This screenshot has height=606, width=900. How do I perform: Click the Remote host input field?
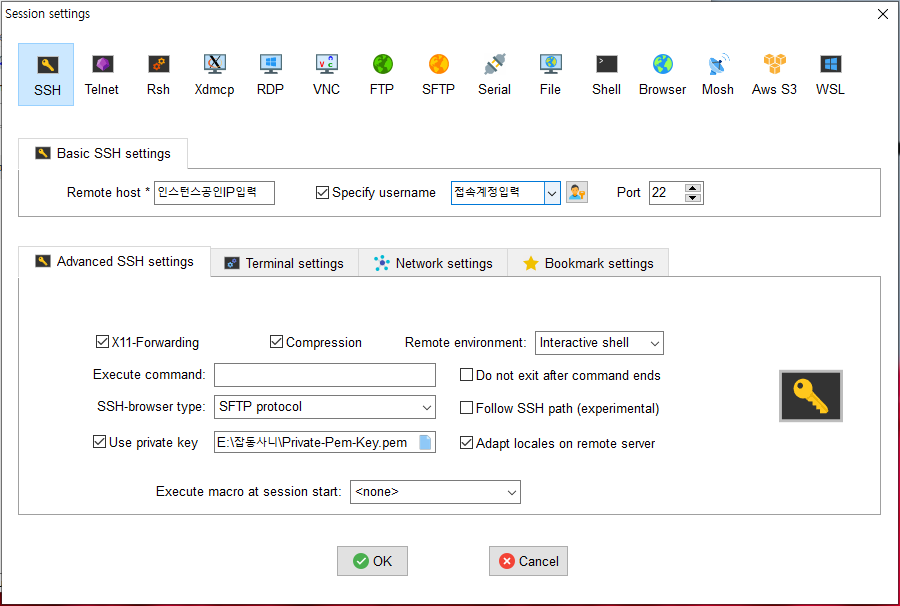coord(214,192)
